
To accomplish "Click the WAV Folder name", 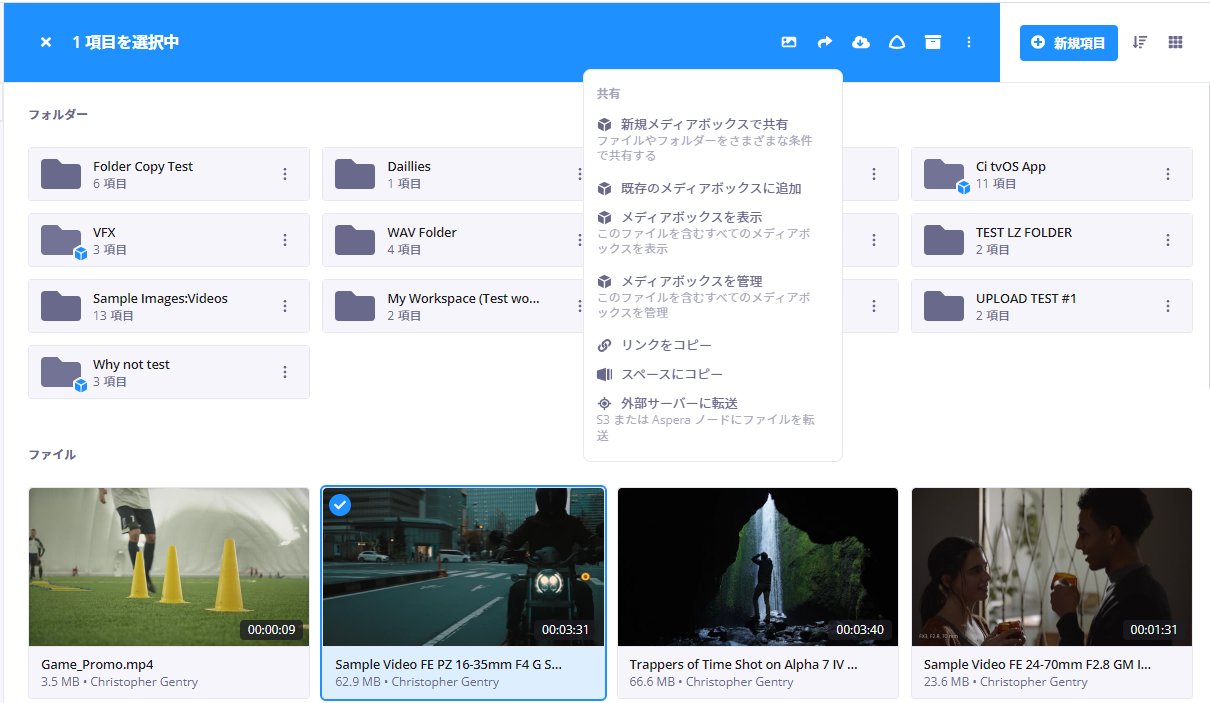I will pos(422,233).
